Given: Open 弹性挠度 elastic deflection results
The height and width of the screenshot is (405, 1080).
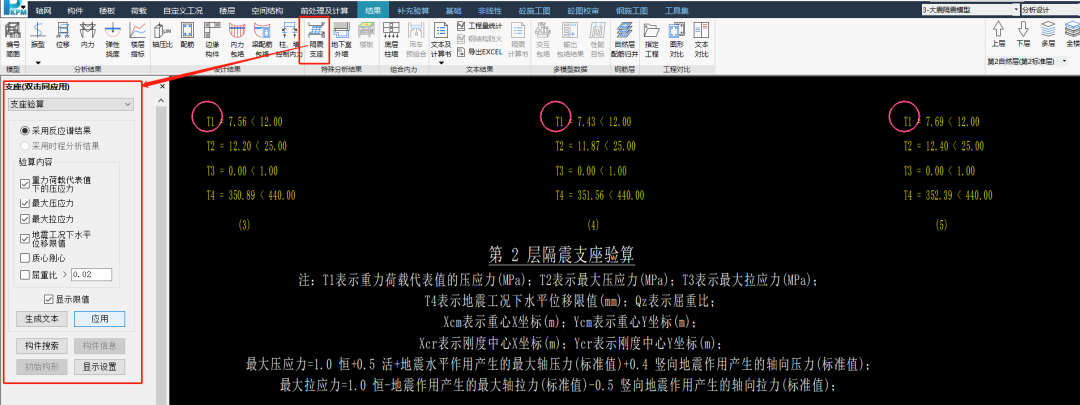Looking at the screenshot, I should 112,38.
